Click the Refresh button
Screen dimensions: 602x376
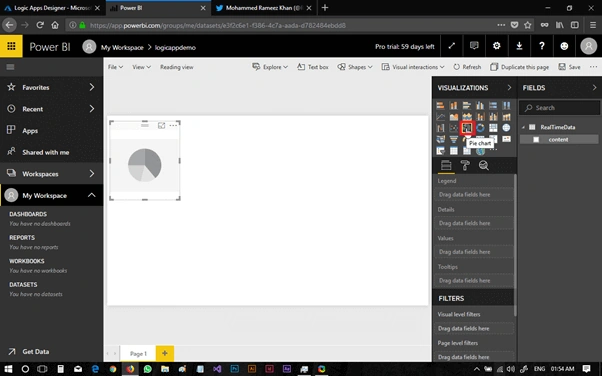[467, 67]
